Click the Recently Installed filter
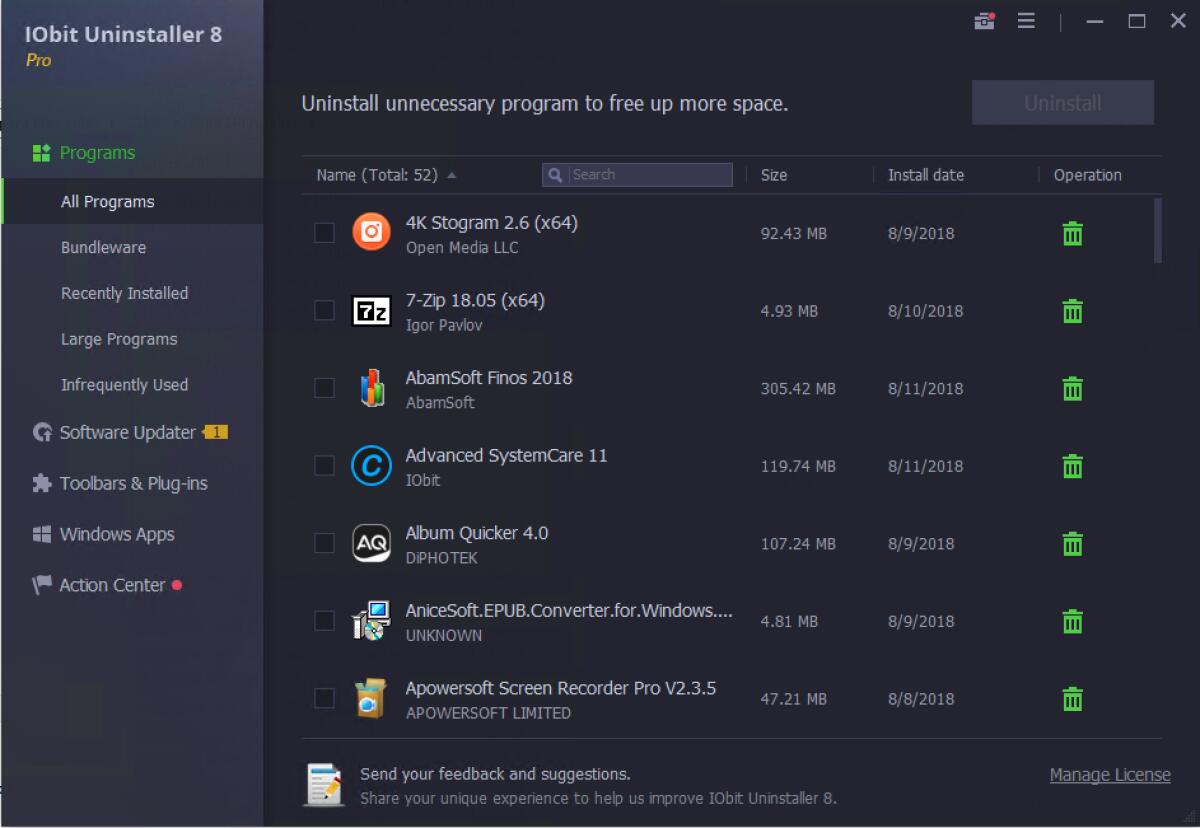Viewport: 1200px width, 828px height. 124,293
